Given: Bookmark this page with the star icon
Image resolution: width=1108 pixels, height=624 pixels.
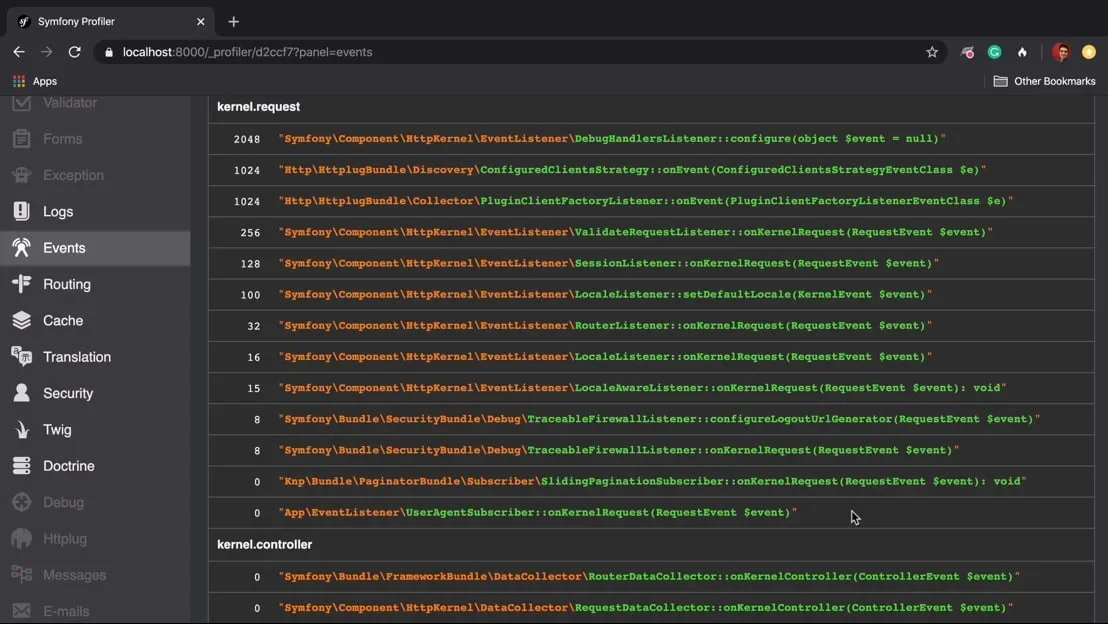Looking at the screenshot, I should tap(932, 52).
